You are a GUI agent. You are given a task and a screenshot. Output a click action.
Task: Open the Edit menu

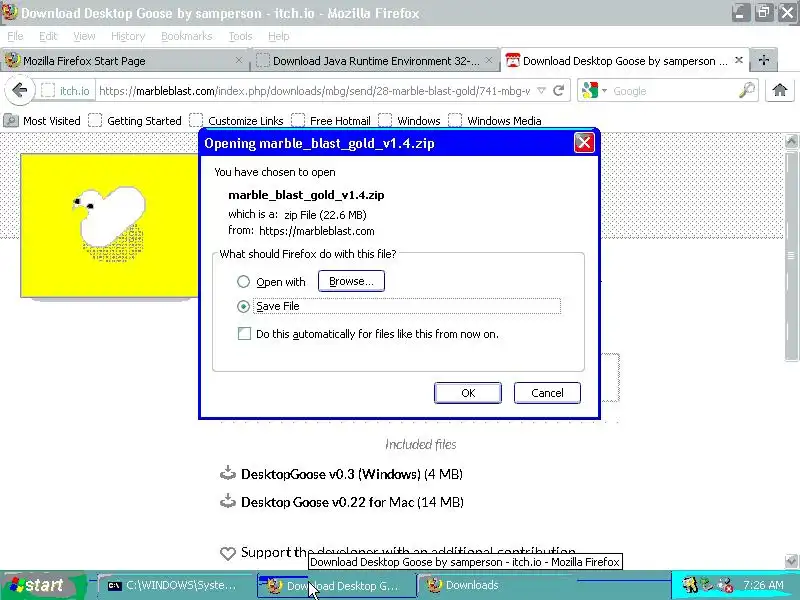pos(48,36)
